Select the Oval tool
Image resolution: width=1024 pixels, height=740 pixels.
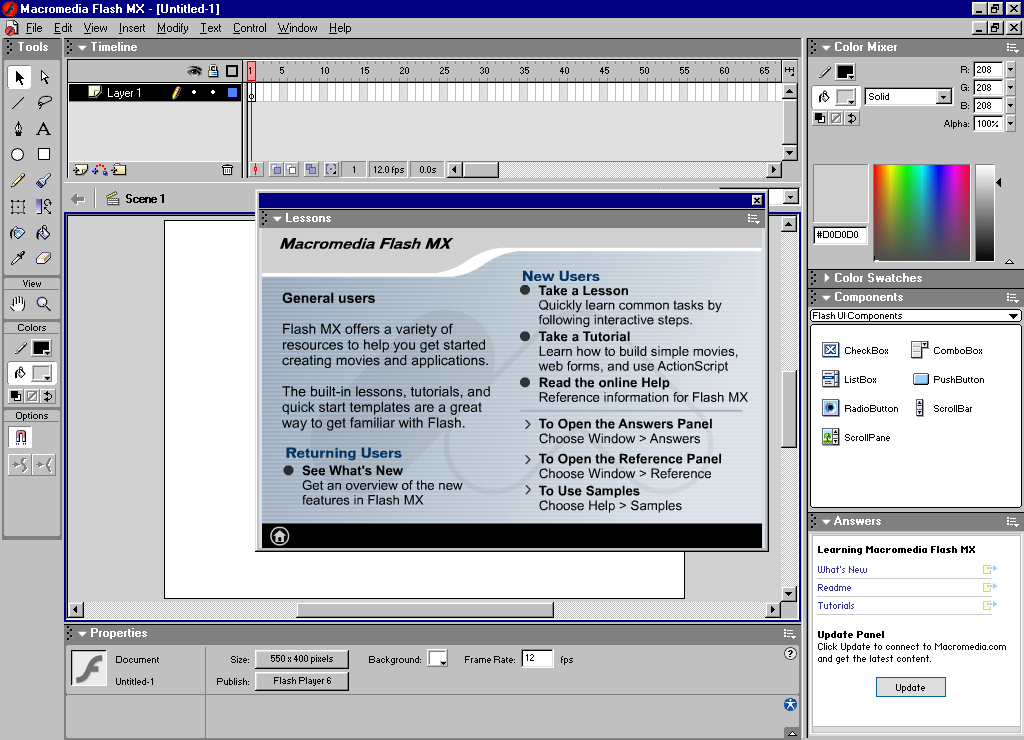pyautogui.click(x=19, y=154)
